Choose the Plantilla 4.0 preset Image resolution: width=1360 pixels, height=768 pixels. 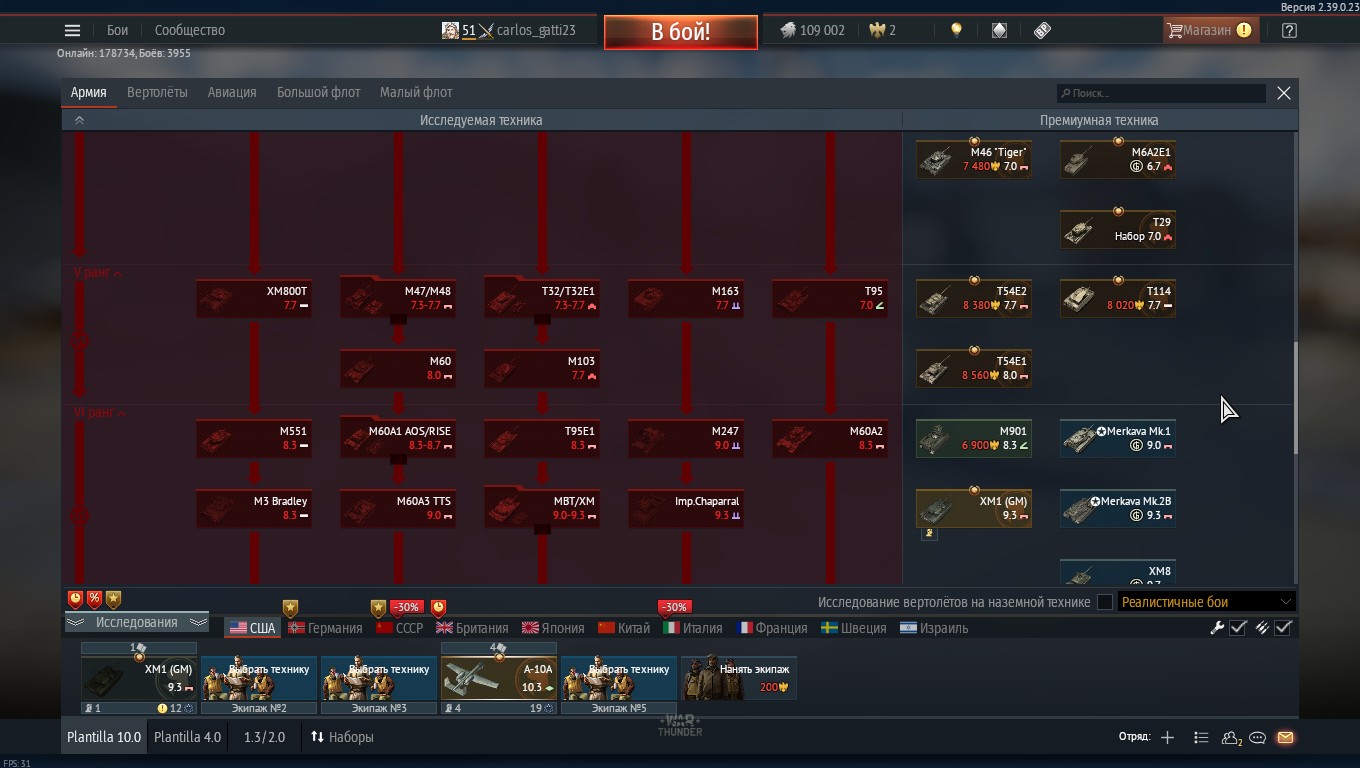click(x=187, y=737)
